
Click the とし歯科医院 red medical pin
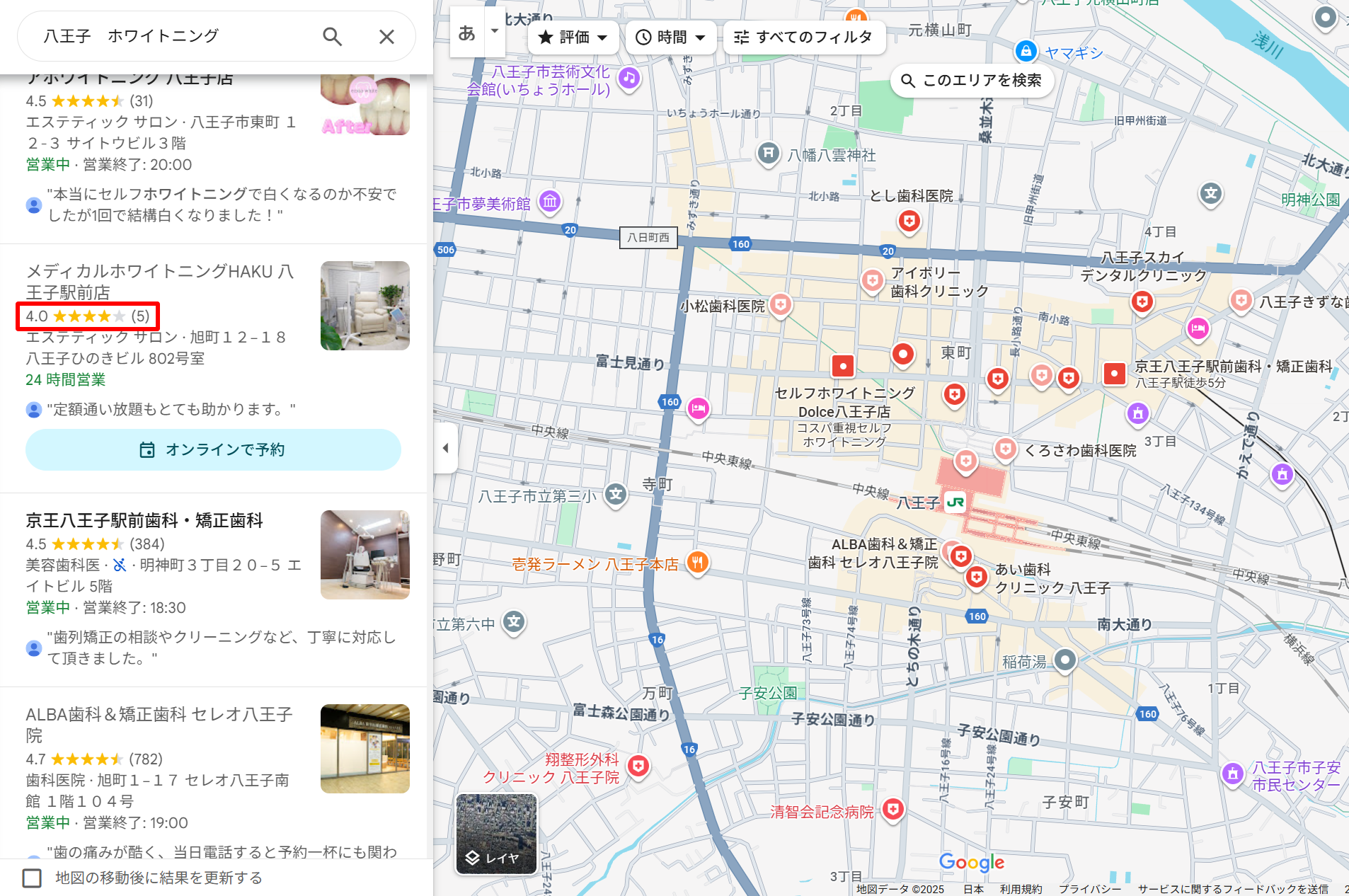coord(909,222)
